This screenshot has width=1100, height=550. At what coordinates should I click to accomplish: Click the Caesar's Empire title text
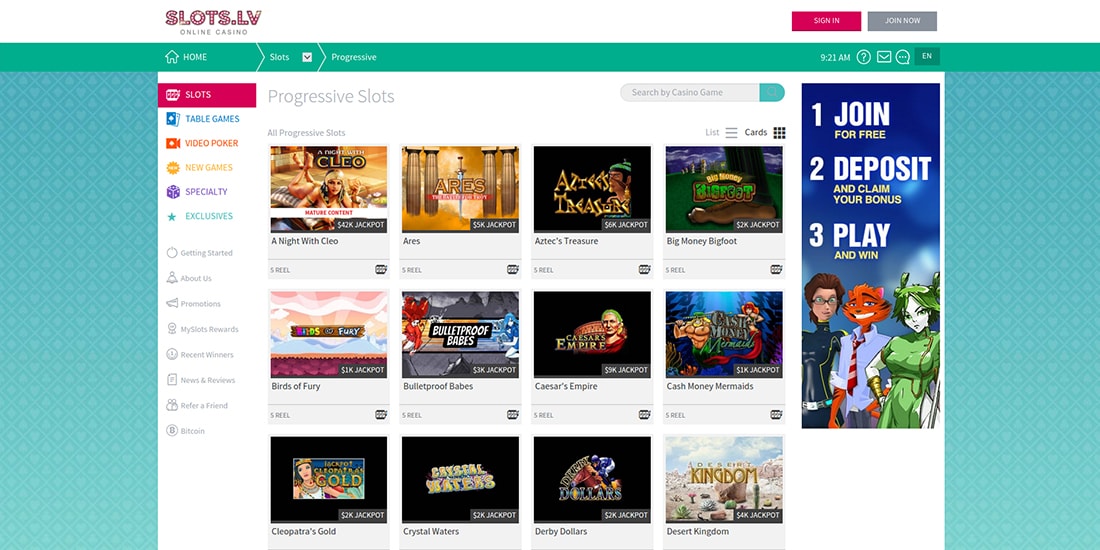click(x=566, y=387)
